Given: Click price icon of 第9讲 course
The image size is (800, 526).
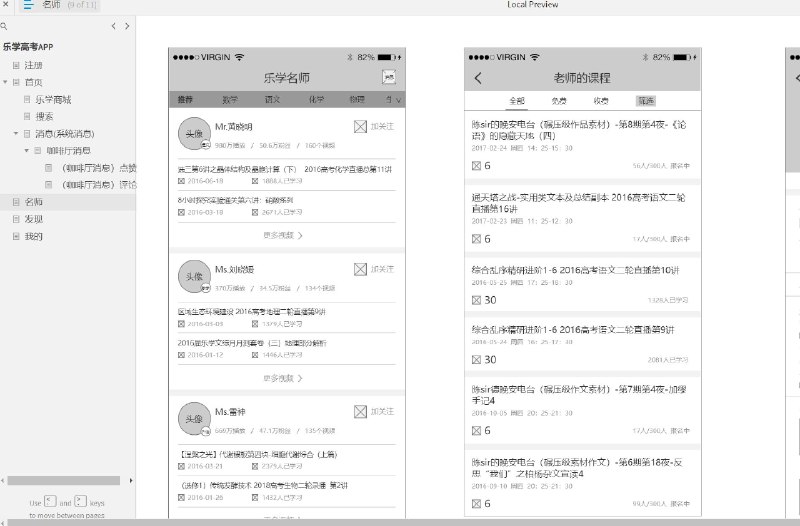Looking at the screenshot, I should [477, 360].
